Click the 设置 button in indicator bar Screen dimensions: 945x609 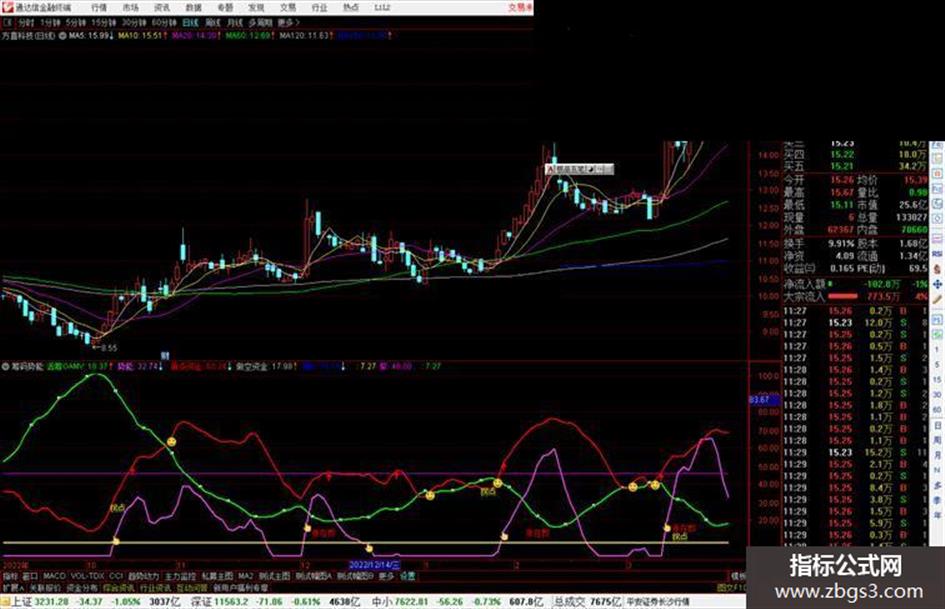[x=407, y=576]
